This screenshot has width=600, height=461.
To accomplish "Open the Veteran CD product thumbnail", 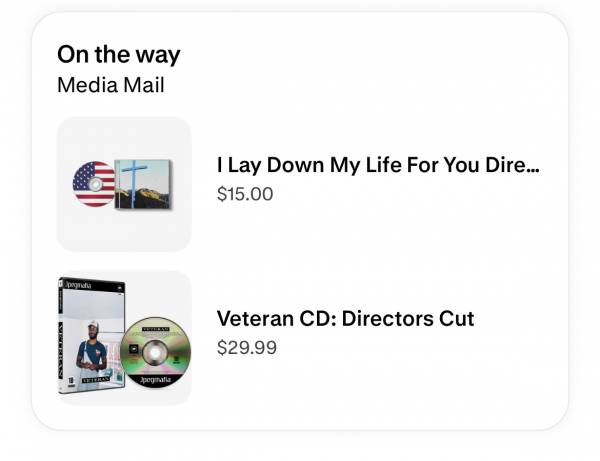I will (124, 338).
